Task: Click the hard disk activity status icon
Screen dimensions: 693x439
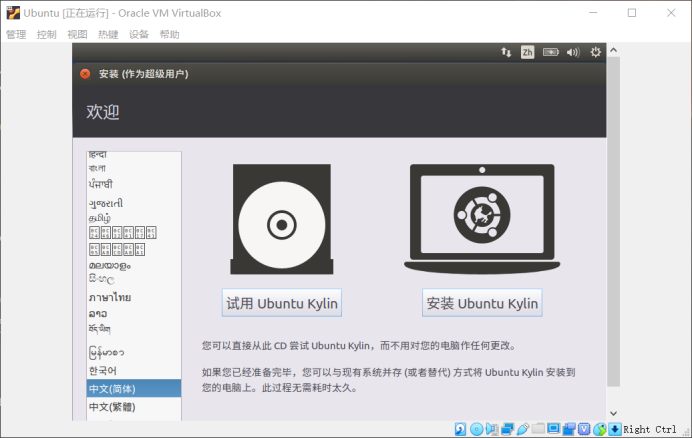Action: (x=460, y=429)
